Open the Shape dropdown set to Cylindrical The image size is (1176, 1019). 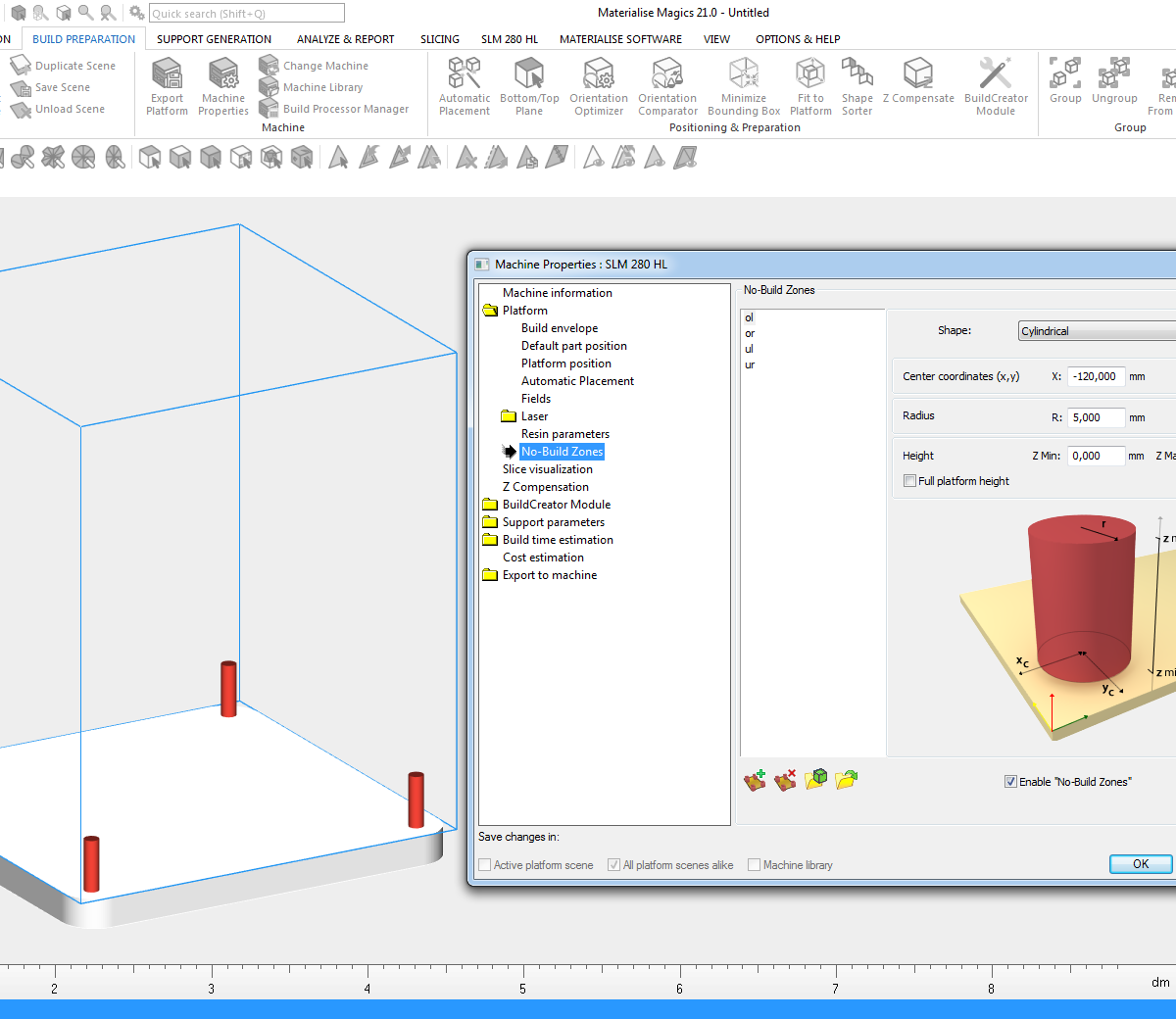point(1097,331)
